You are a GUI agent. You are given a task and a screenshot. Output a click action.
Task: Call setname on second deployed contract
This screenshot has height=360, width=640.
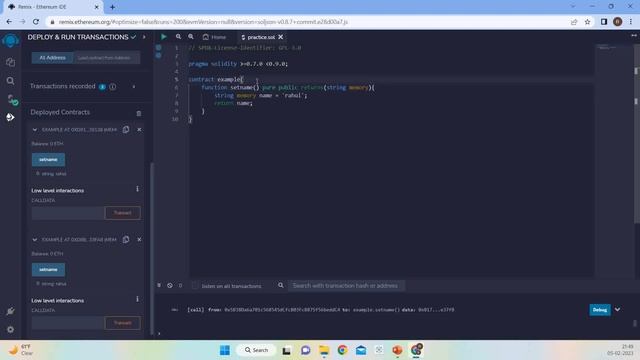click(x=48, y=269)
